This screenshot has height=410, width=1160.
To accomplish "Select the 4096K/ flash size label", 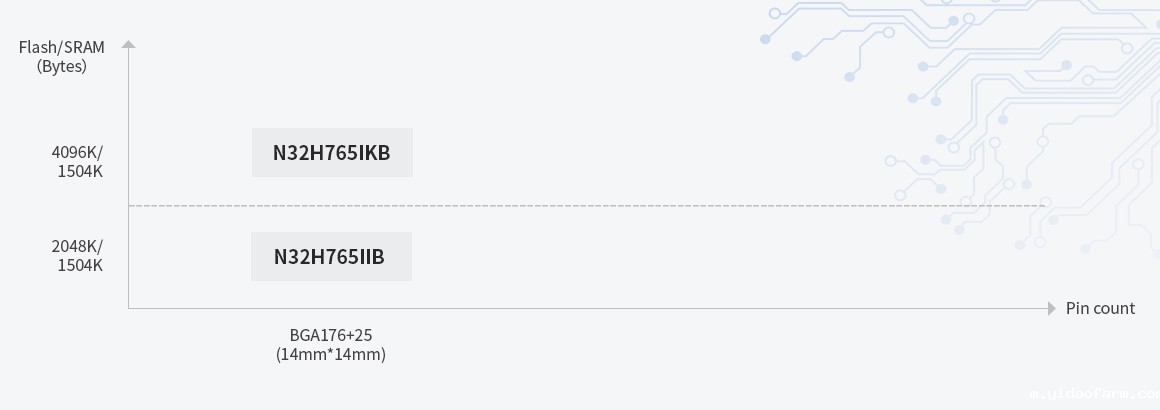I will [77, 153].
